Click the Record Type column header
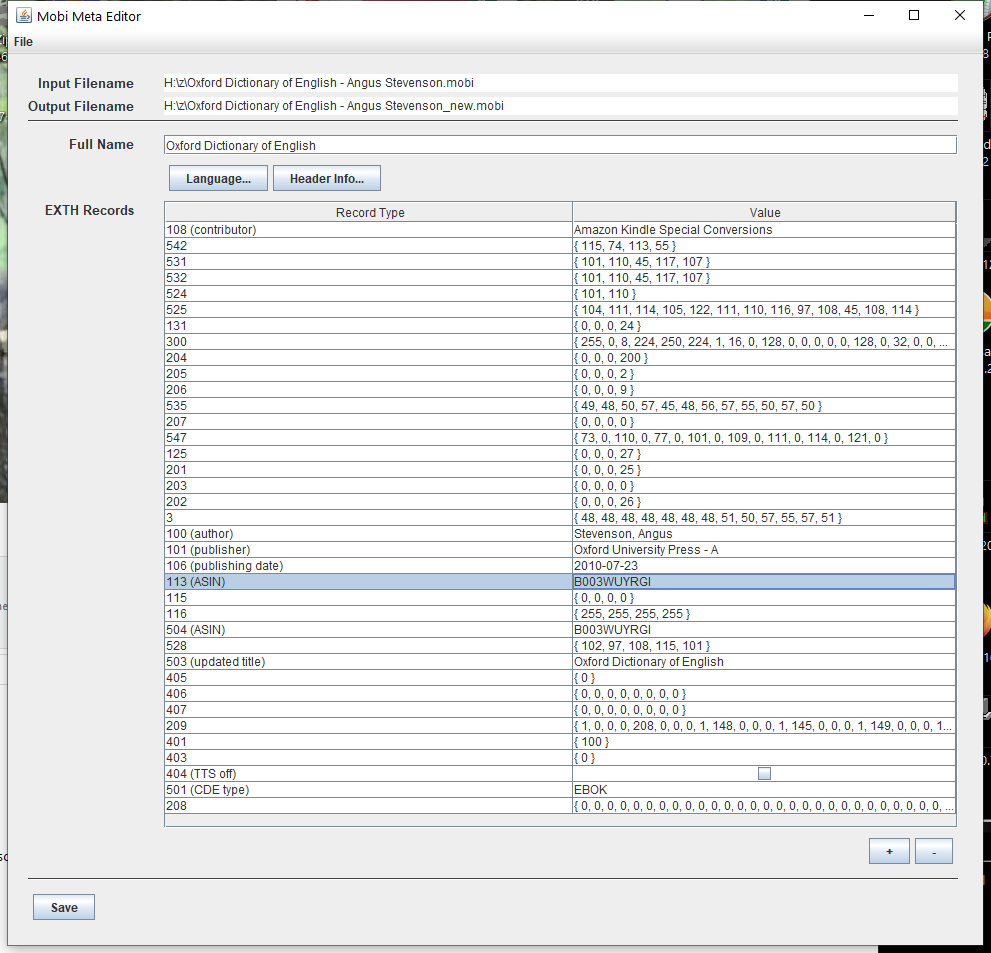The width and height of the screenshot is (991, 953). pyautogui.click(x=368, y=212)
